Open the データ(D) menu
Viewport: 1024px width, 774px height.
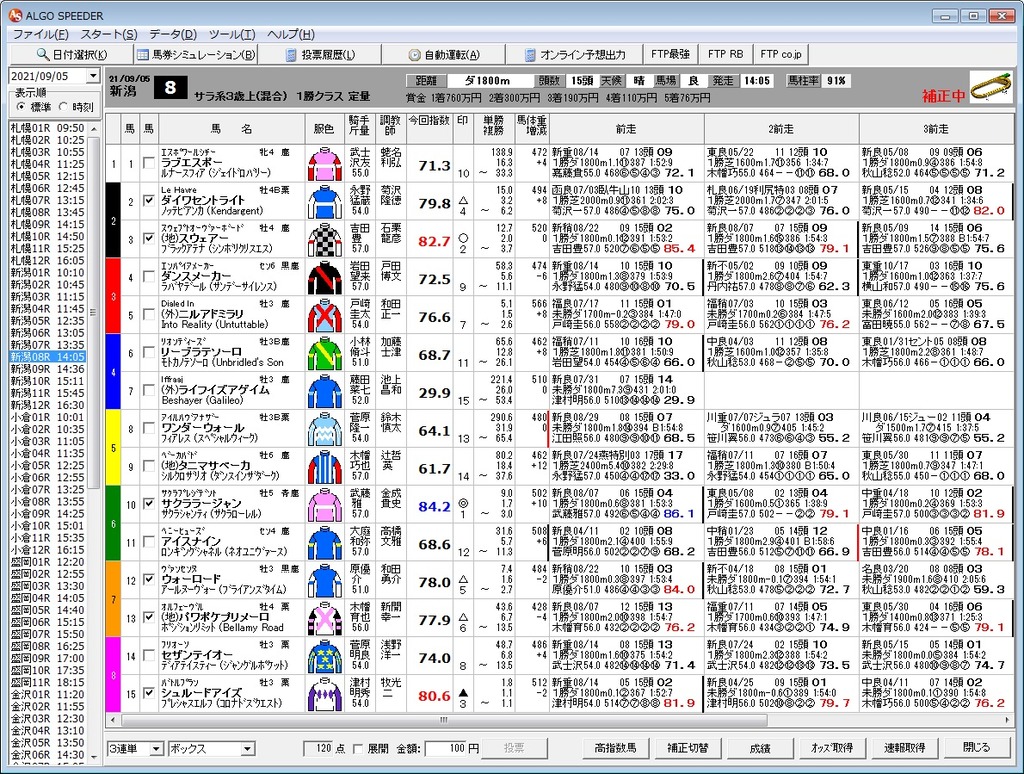[172, 35]
